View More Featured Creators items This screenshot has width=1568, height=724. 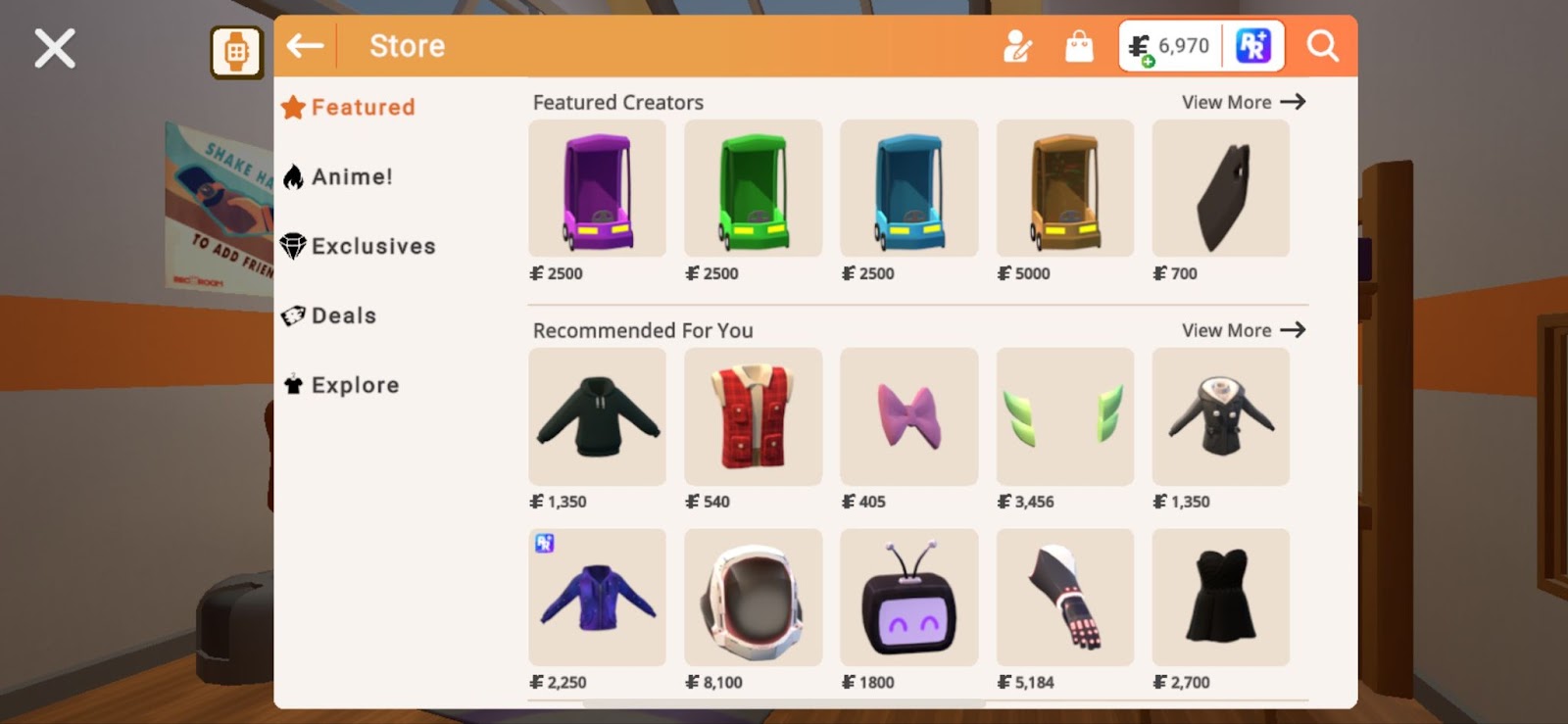point(1244,102)
